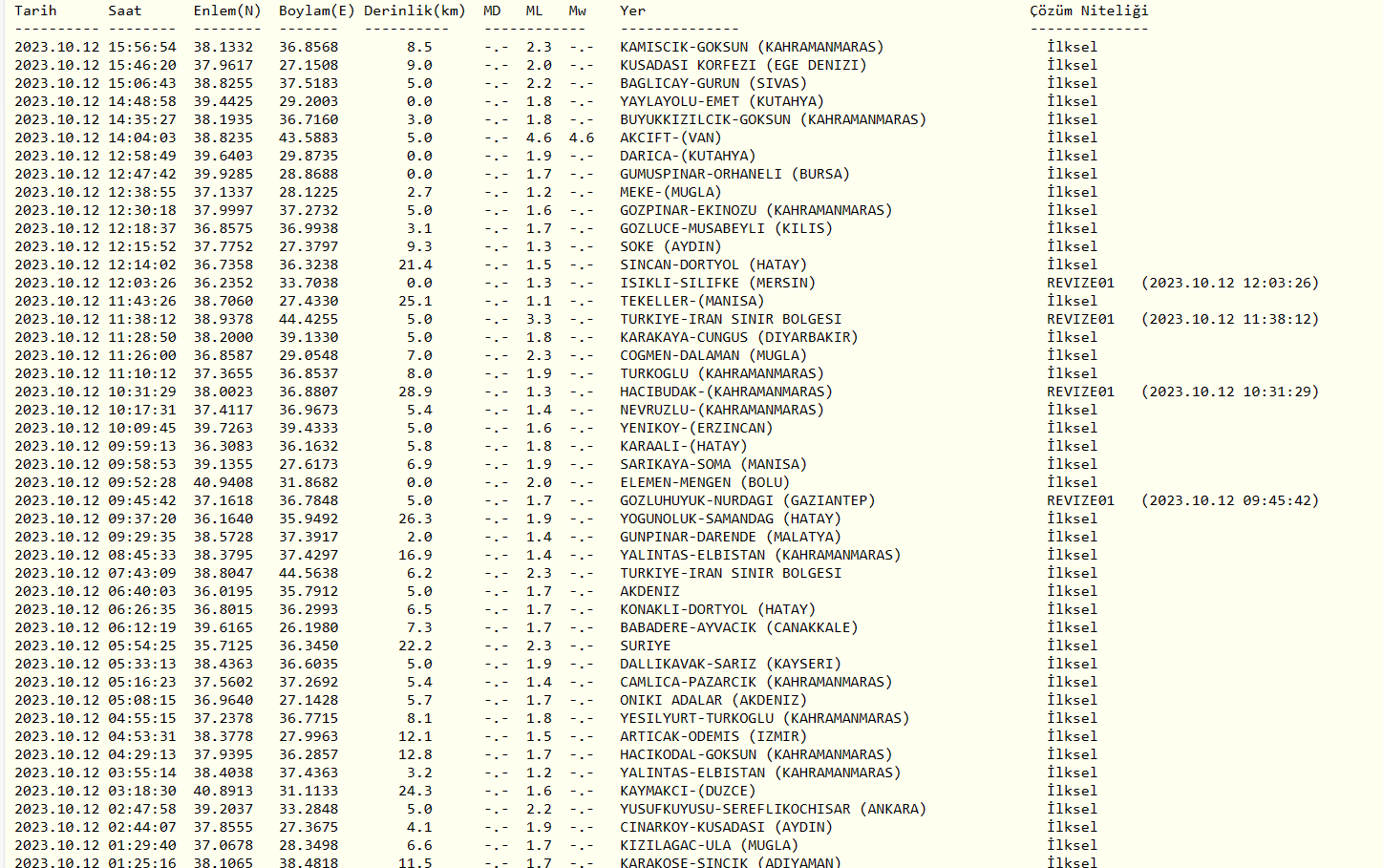Select the SOKE (AYDIN) entry
This screenshot has width=1383, height=868.
pyautogui.click(x=670, y=246)
